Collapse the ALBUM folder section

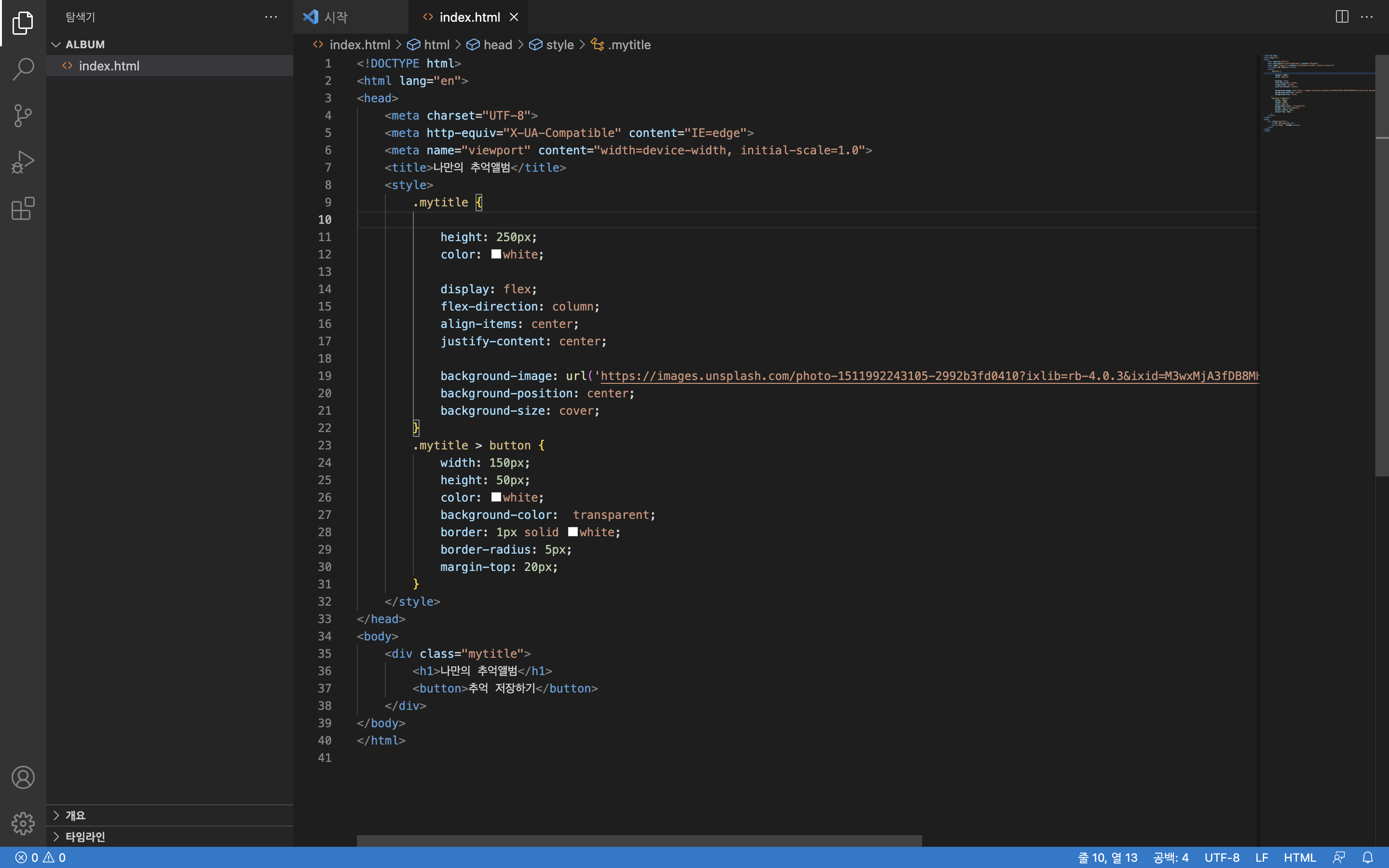coord(56,44)
